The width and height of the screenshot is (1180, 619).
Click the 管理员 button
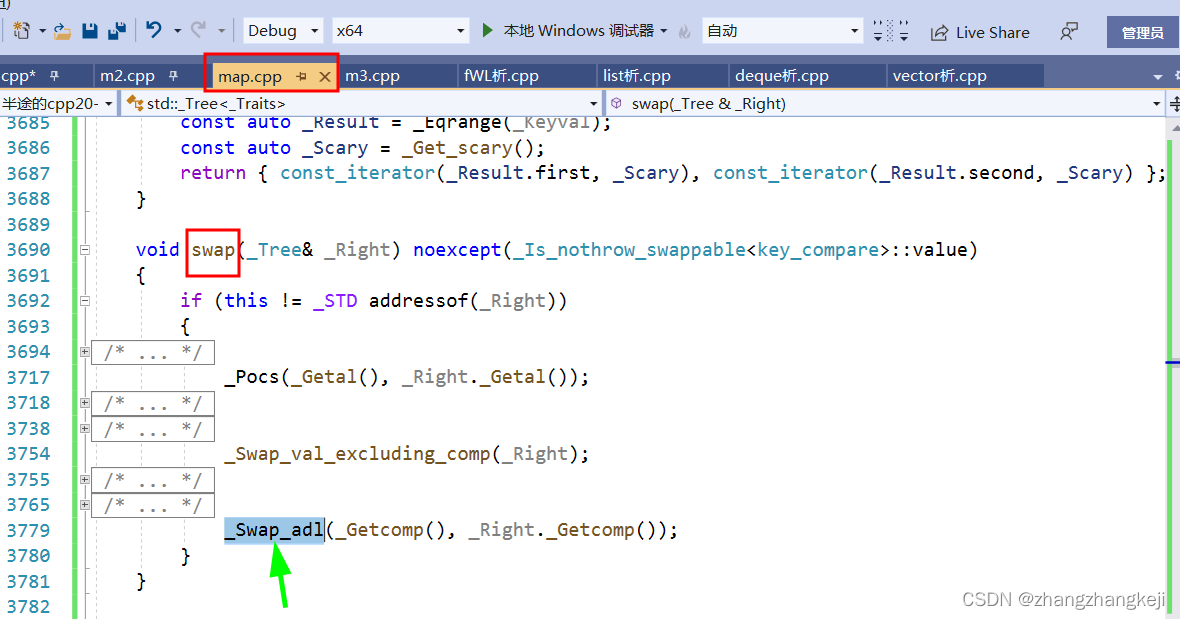point(1142,32)
